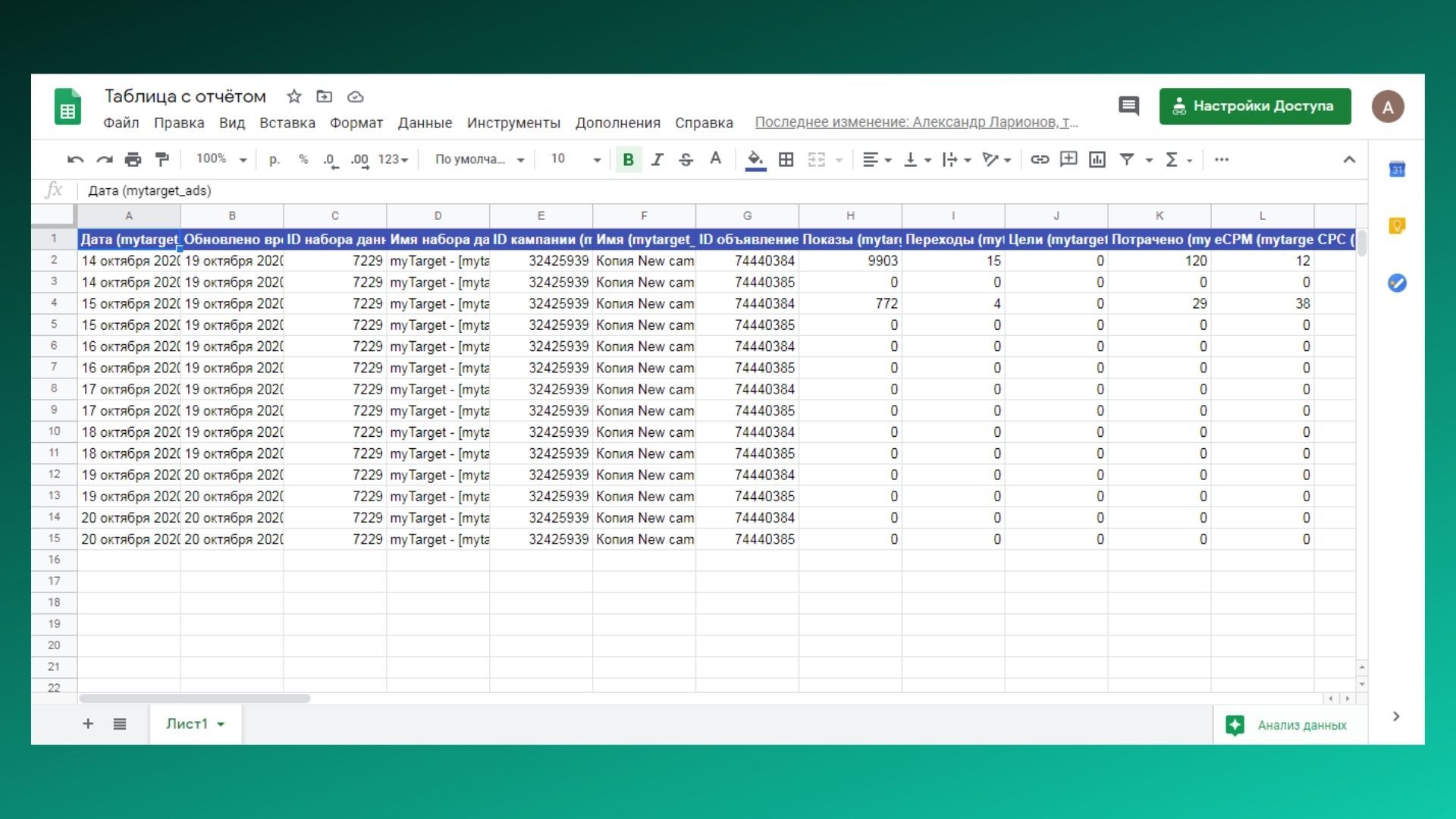Open Functions sigma icon
The width and height of the screenshot is (1456, 819).
[1172, 159]
